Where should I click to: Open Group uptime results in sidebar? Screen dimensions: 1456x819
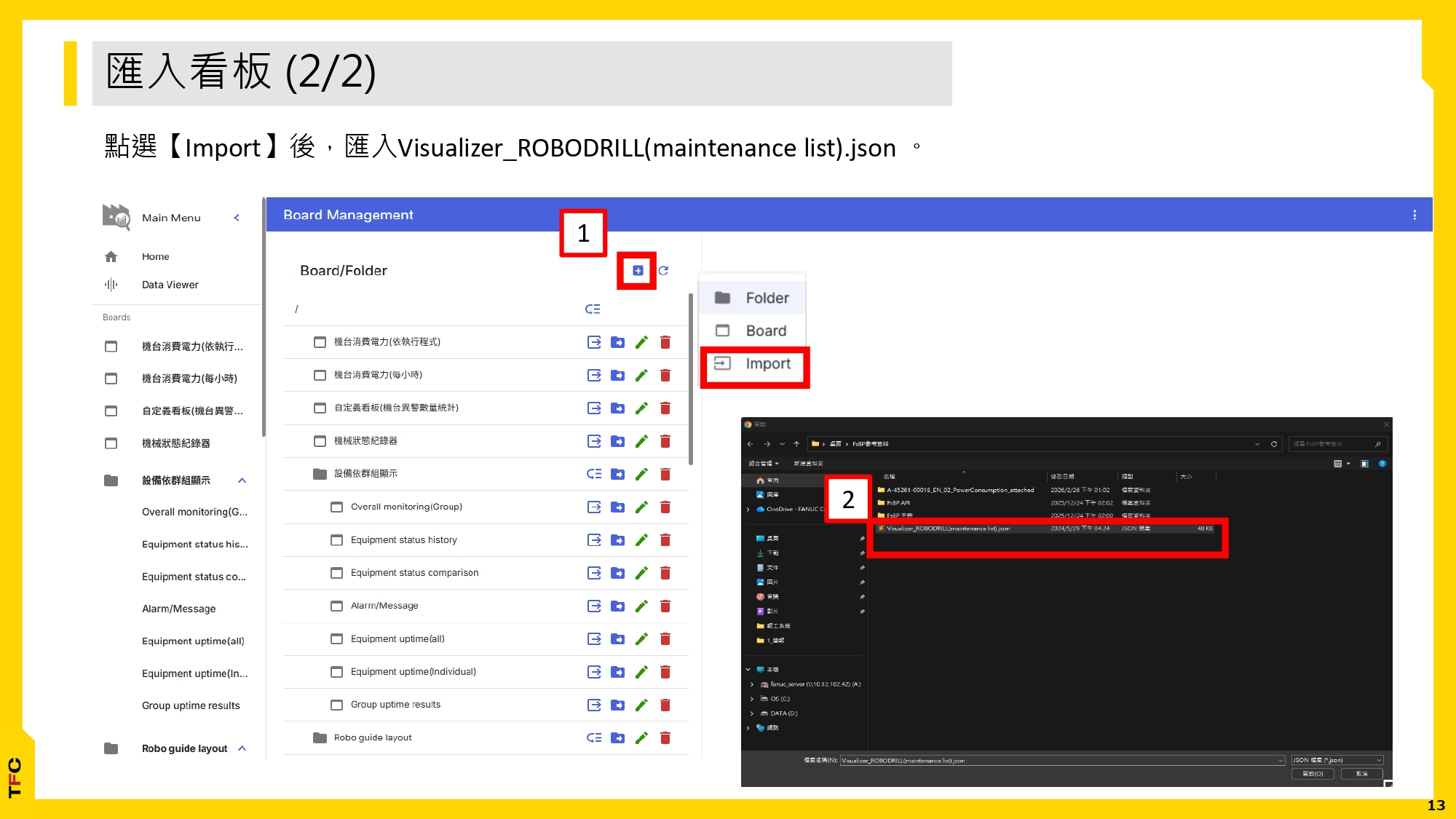tap(191, 705)
